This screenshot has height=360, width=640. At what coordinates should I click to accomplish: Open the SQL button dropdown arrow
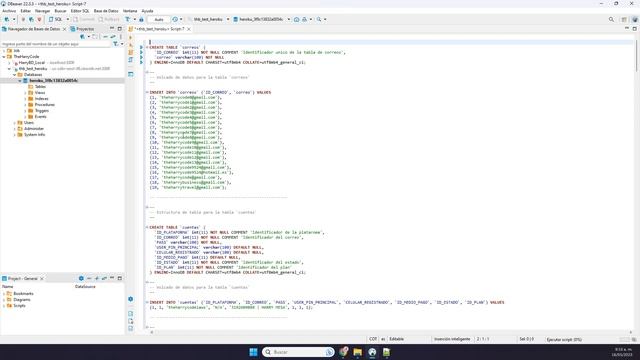pyautogui.click(x=68, y=19)
